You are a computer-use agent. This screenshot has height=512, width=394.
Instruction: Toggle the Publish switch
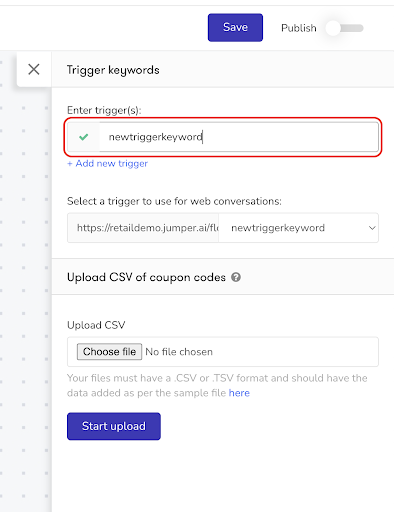(345, 28)
